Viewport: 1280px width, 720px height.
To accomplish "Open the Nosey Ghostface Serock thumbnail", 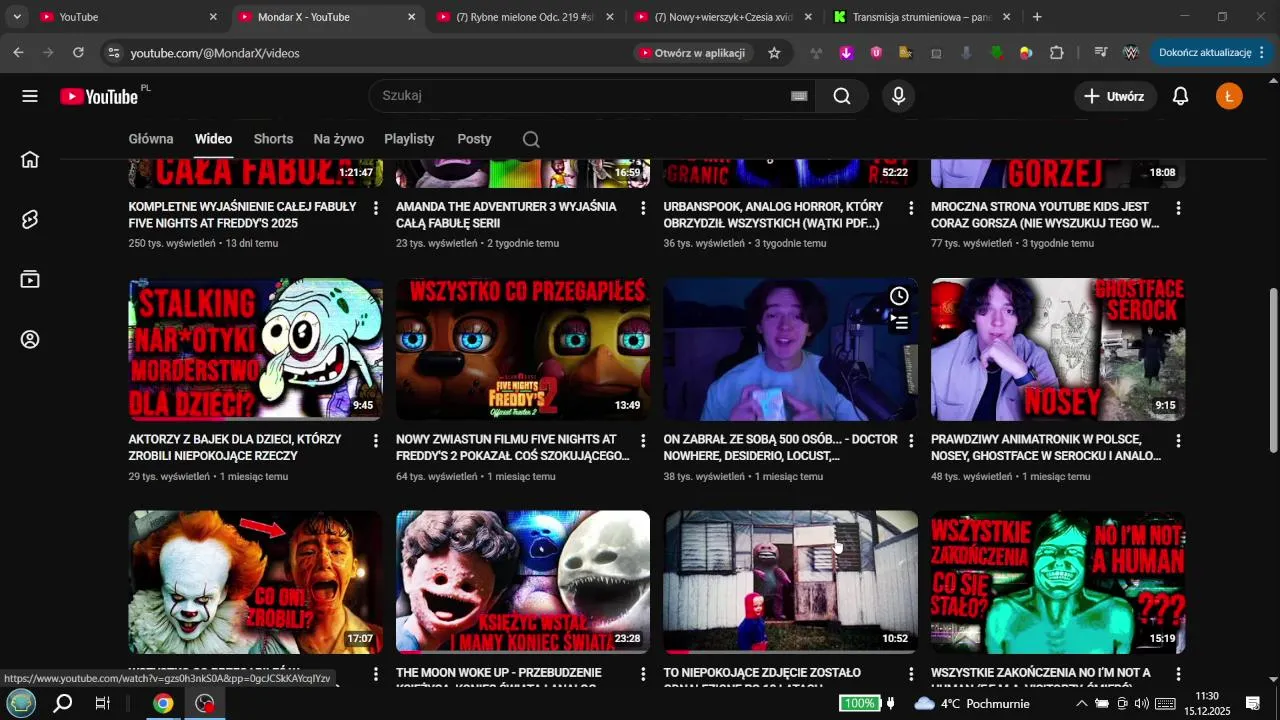I will click(x=1058, y=349).
